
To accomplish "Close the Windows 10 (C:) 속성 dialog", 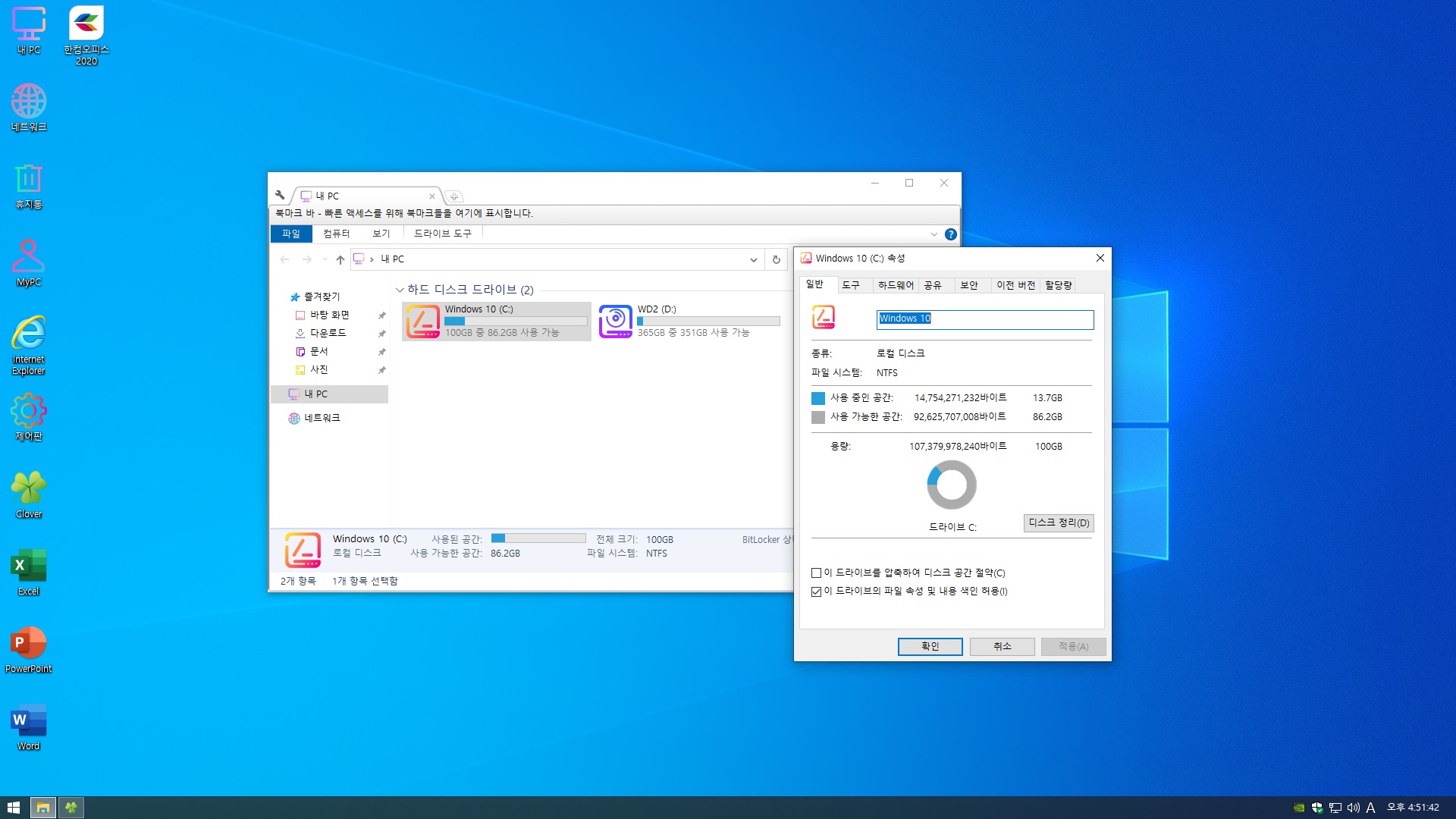I will click(x=1100, y=258).
